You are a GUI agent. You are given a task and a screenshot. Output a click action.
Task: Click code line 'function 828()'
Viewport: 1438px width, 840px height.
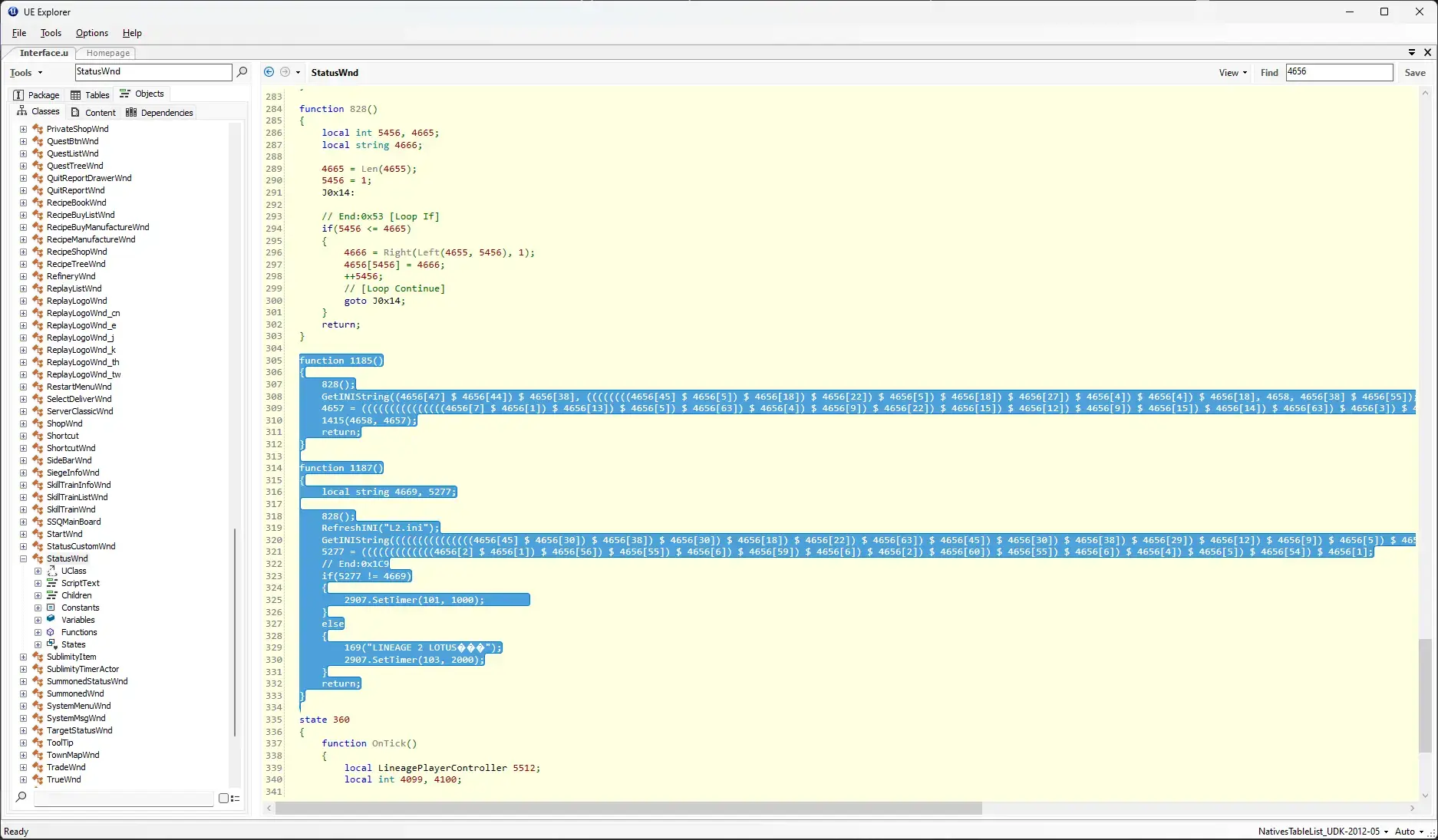click(338, 109)
